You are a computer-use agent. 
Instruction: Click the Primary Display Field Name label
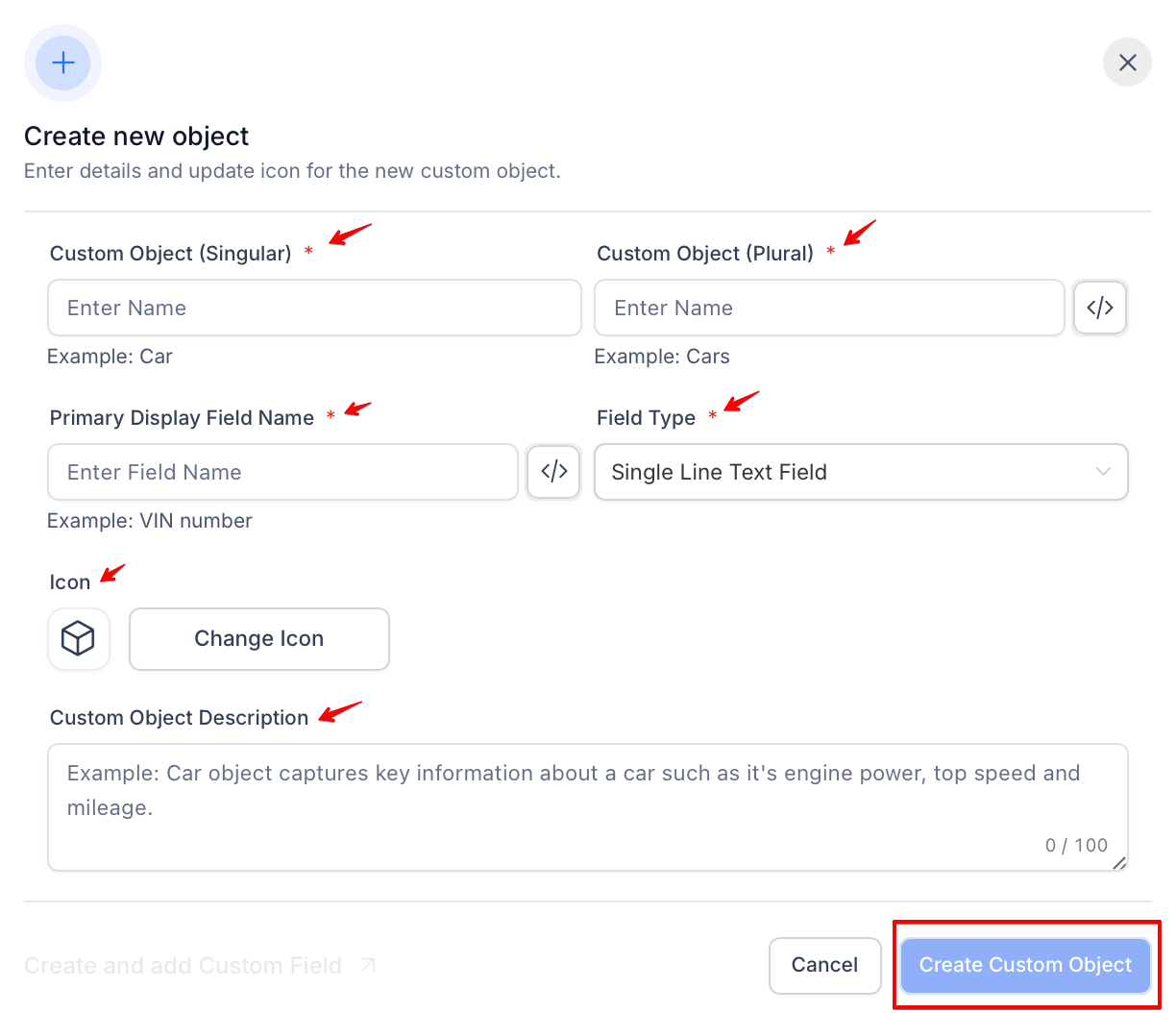182,418
